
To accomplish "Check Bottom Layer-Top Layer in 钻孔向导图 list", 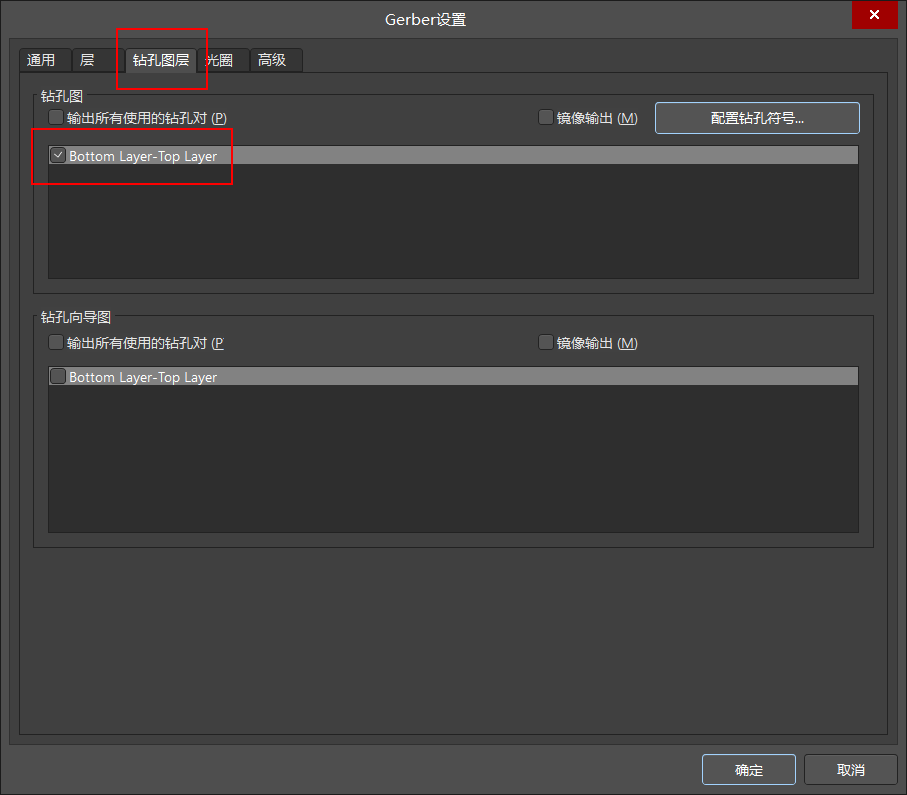I will click(58, 377).
